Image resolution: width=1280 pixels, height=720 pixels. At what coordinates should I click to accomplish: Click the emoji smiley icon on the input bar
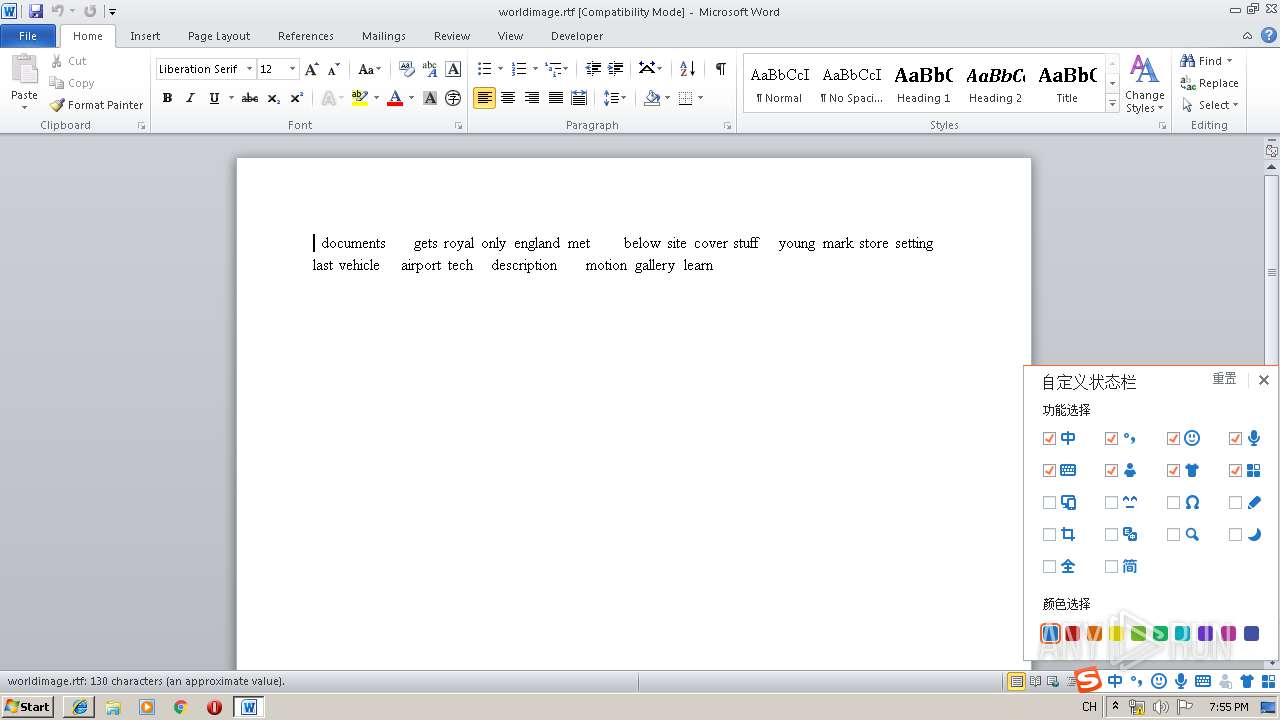[1159, 681]
